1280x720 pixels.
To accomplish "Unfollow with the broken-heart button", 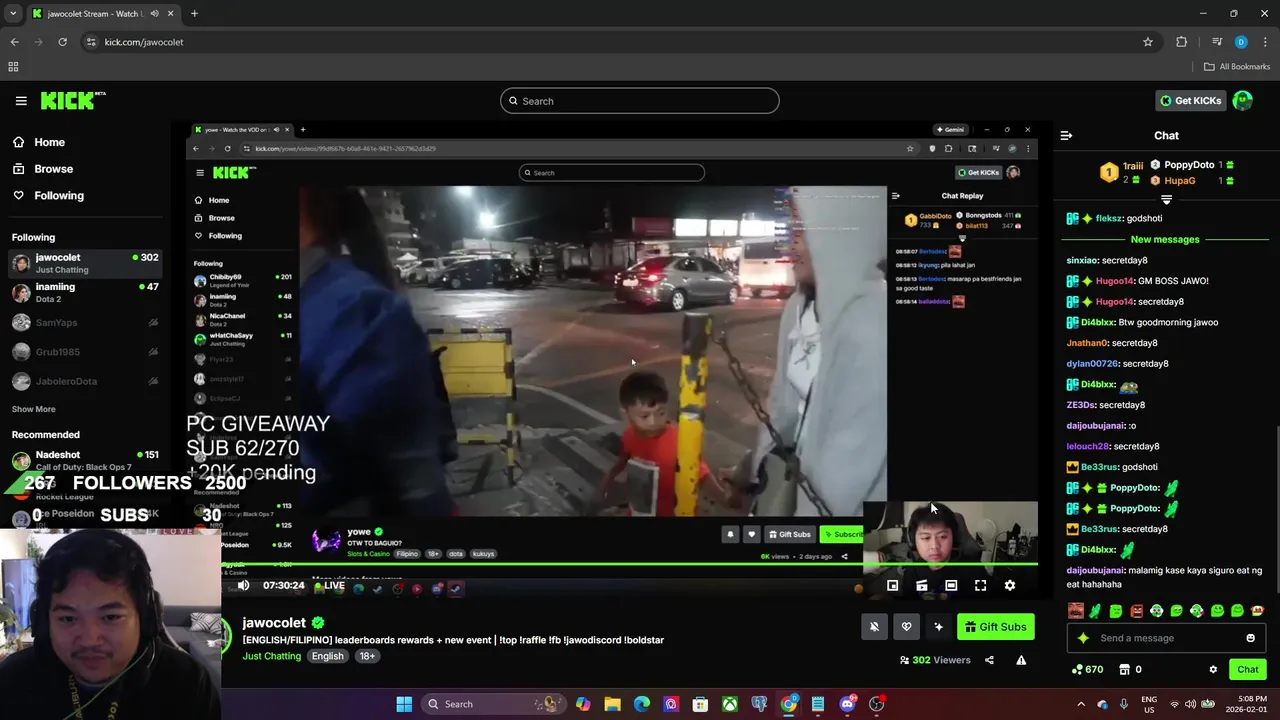I will click(x=906, y=627).
